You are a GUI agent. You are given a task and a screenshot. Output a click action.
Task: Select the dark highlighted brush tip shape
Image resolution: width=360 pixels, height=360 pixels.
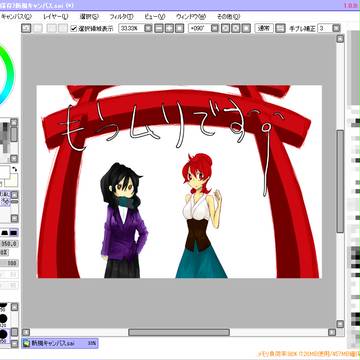(14, 233)
